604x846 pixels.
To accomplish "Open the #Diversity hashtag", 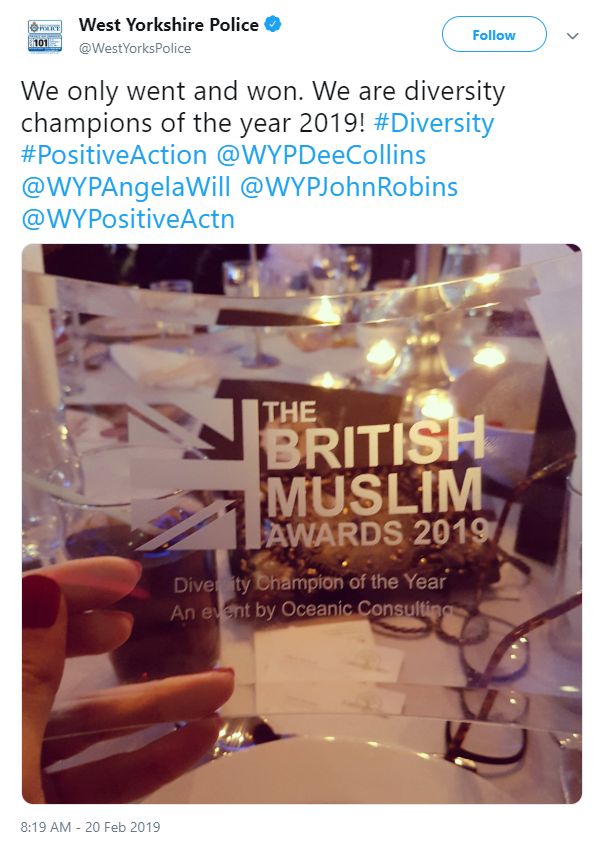I will coord(434,123).
